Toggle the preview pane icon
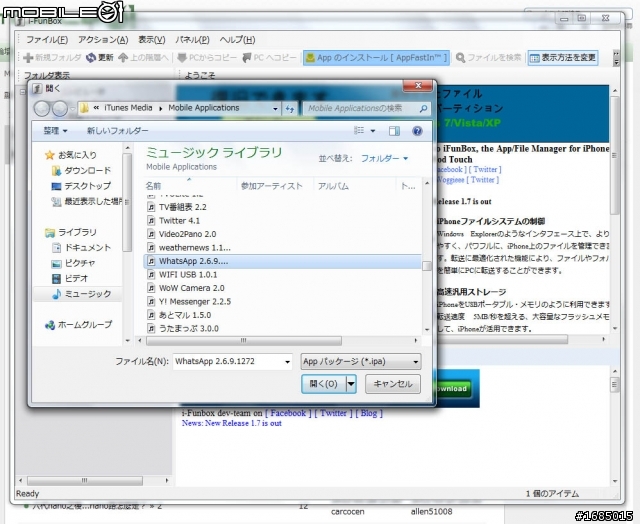The height and width of the screenshot is (524, 640). pos(394,131)
